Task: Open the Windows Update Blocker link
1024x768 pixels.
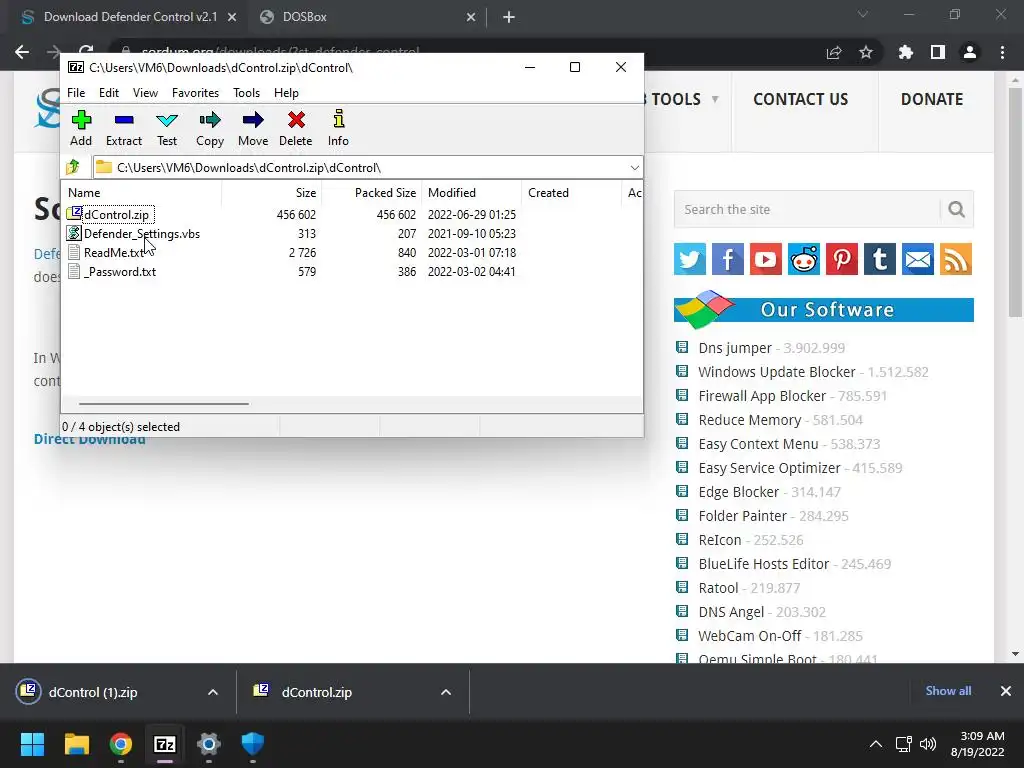Action: (776, 372)
